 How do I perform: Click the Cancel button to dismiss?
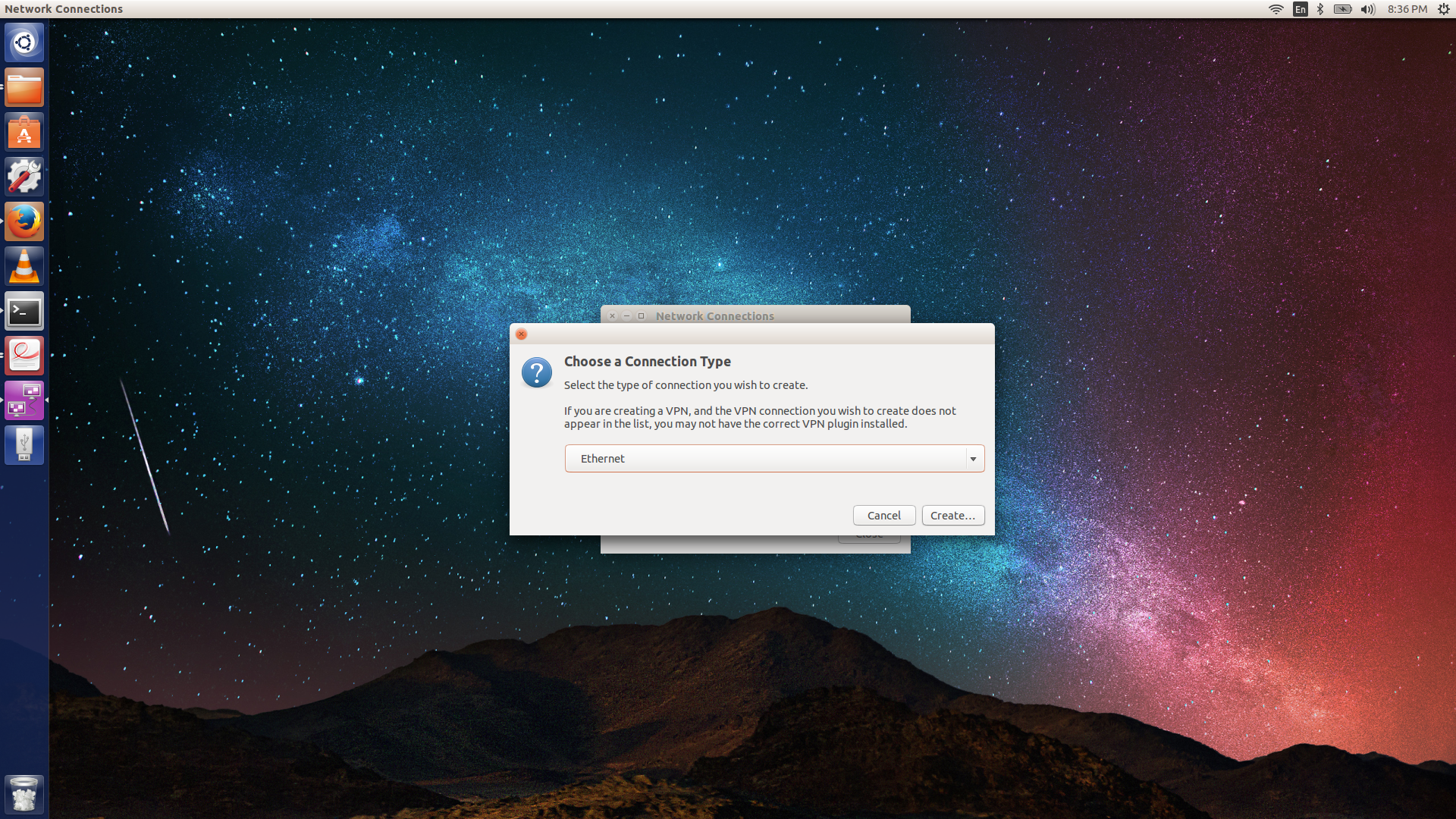(884, 515)
